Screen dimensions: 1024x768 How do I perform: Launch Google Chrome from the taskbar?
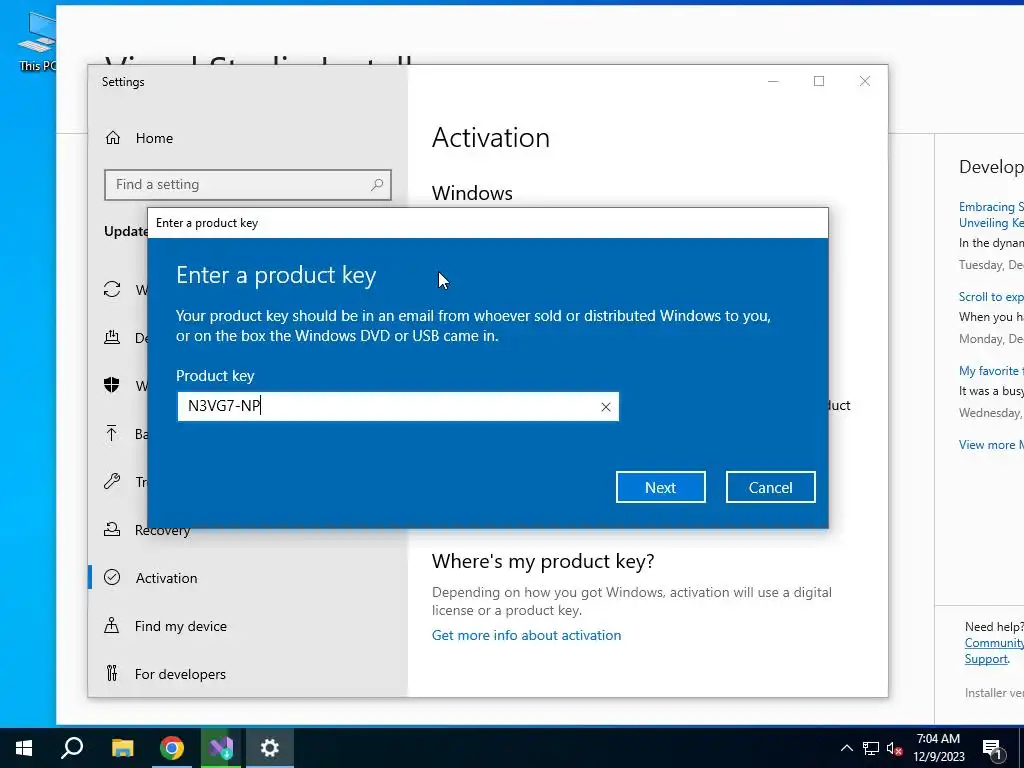click(172, 748)
